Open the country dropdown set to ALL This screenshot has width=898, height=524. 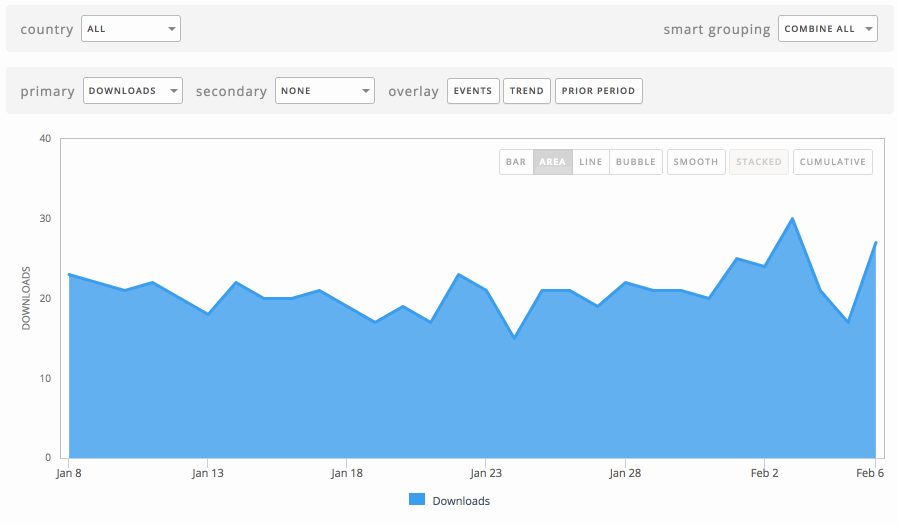click(x=131, y=29)
